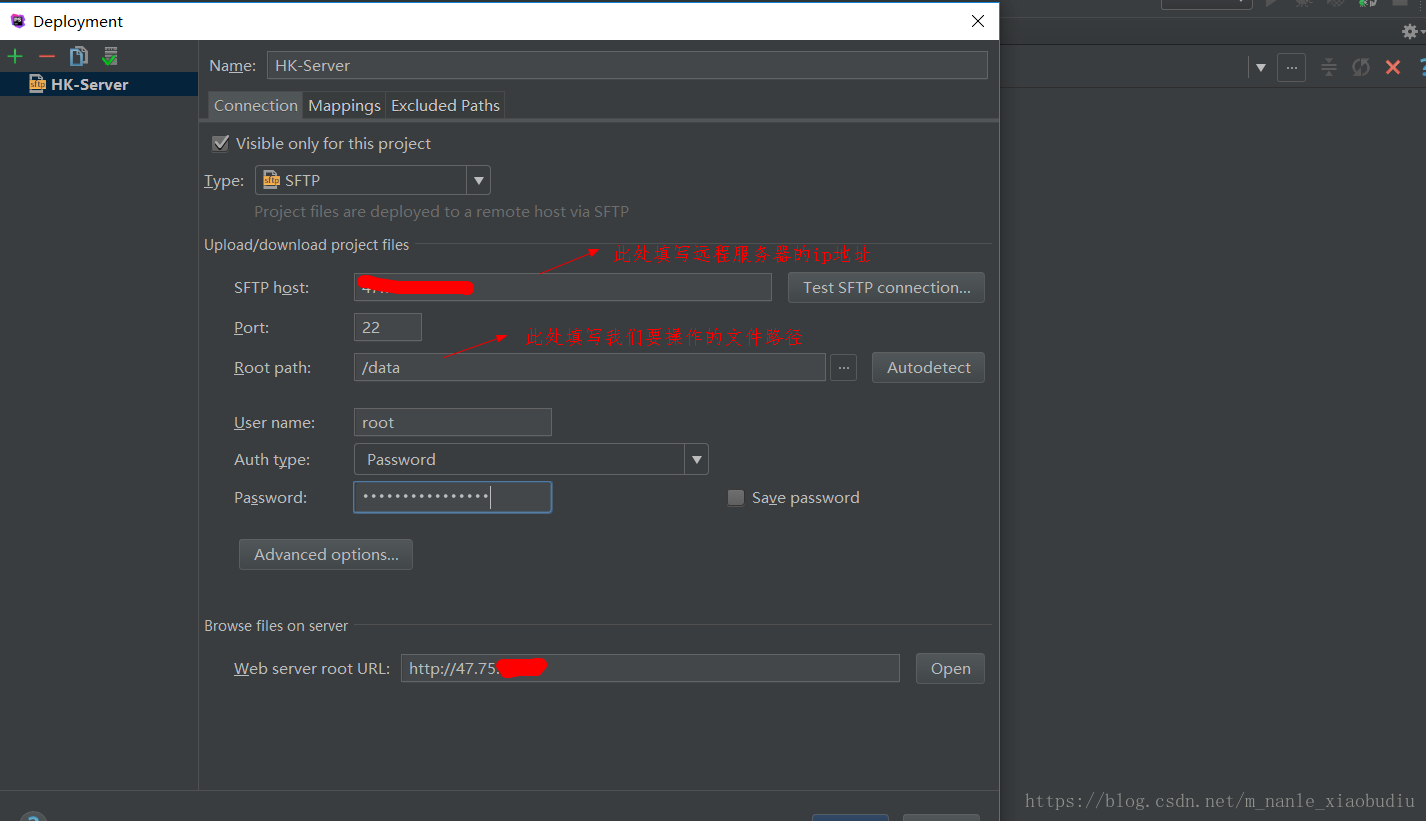Open Advanced options dialog
This screenshot has height=821, width=1426.
pyautogui.click(x=326, y=554)
